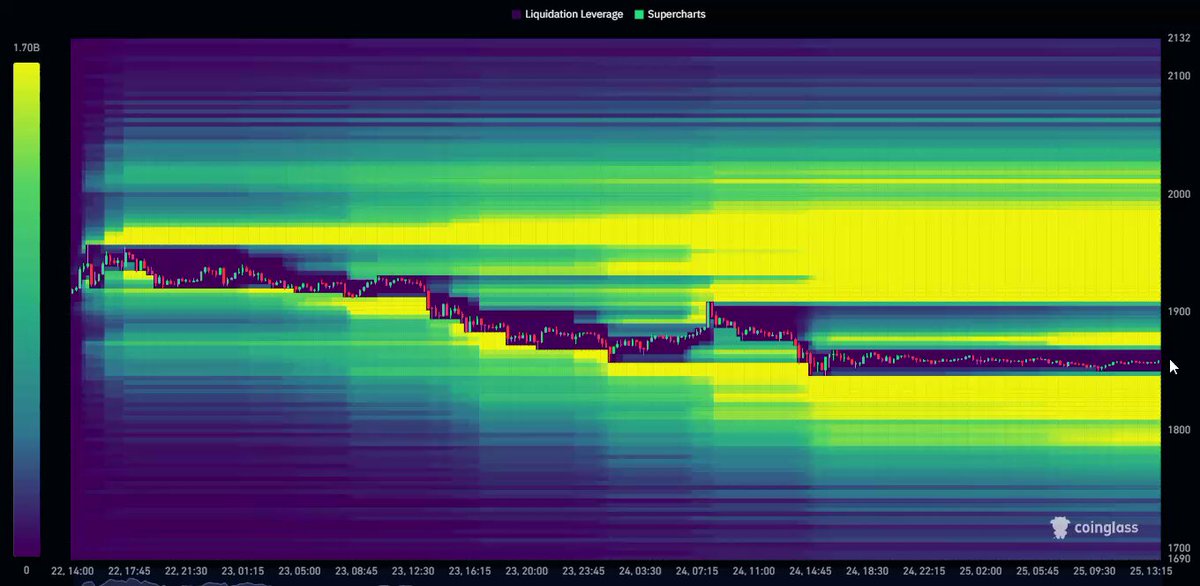Click the 0 minimum scale value
The height and width of the screenshot is (586, 1200).
click(26, 570)
